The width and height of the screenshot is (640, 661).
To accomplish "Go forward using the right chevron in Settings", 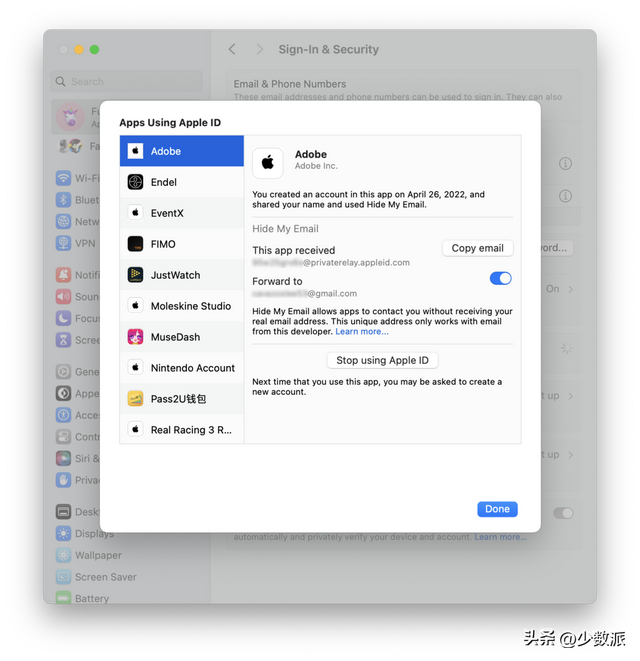I will pyautogui.click(x=259, y=49).
